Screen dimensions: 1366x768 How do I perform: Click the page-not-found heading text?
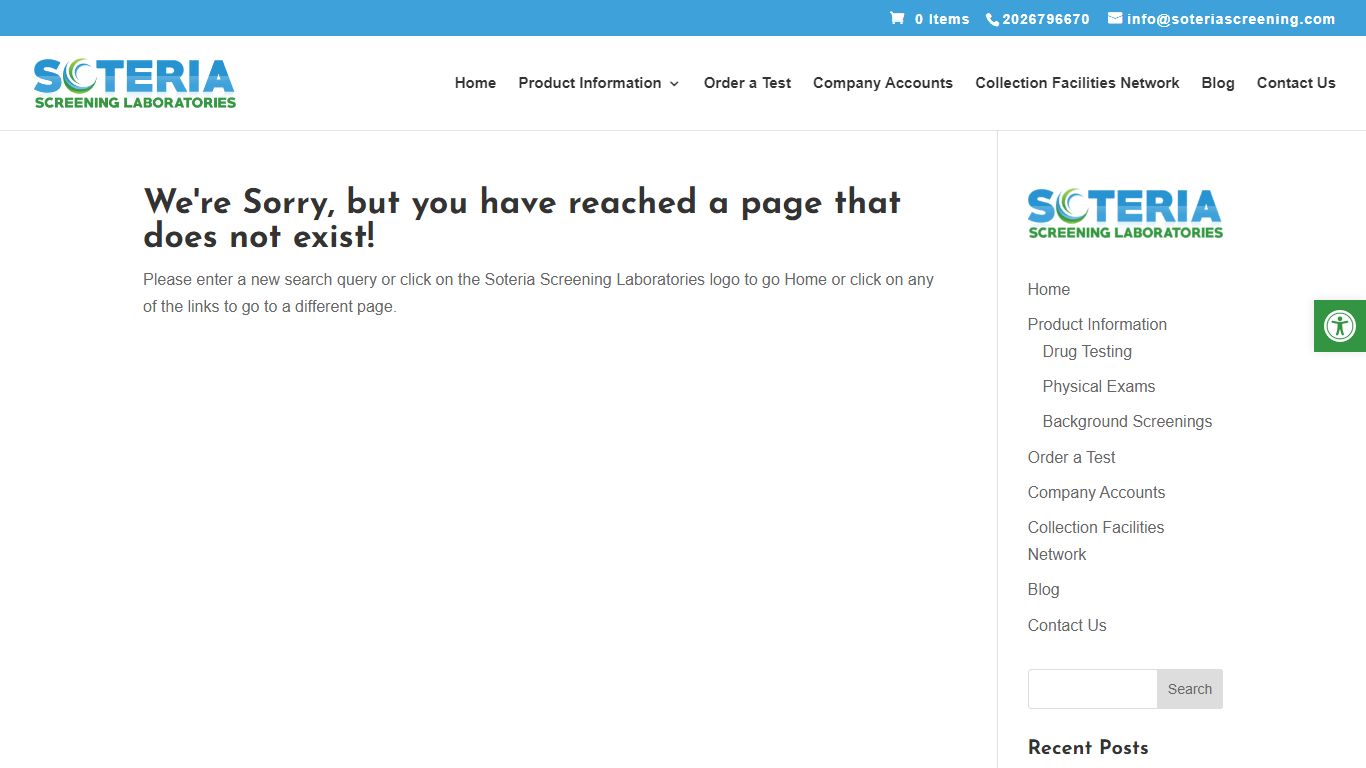coord(522,219)
